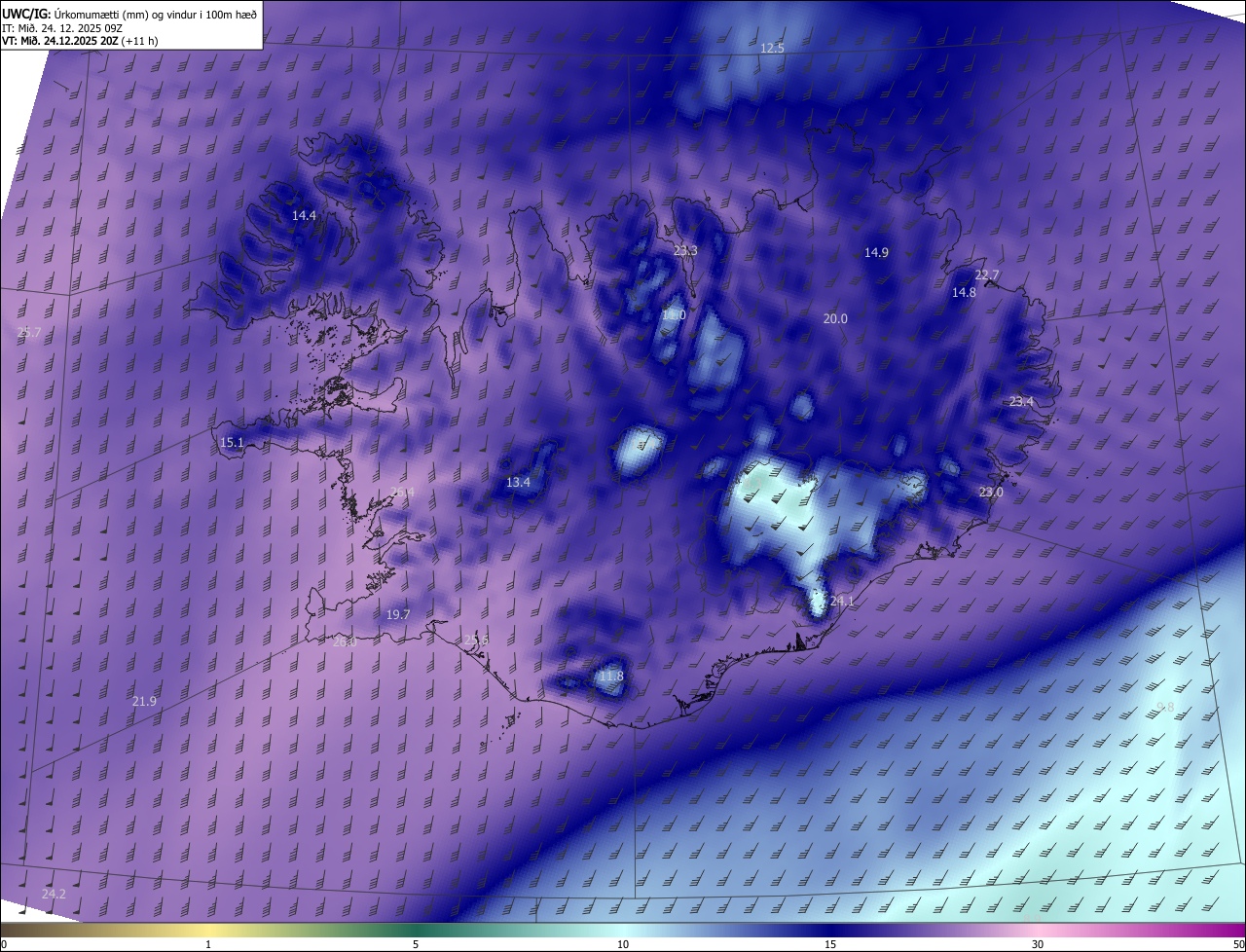Viewport: 1246px width, 952px height.
Task: Click the 15 tick on the colorbar
Action: [x=830, y=945]
